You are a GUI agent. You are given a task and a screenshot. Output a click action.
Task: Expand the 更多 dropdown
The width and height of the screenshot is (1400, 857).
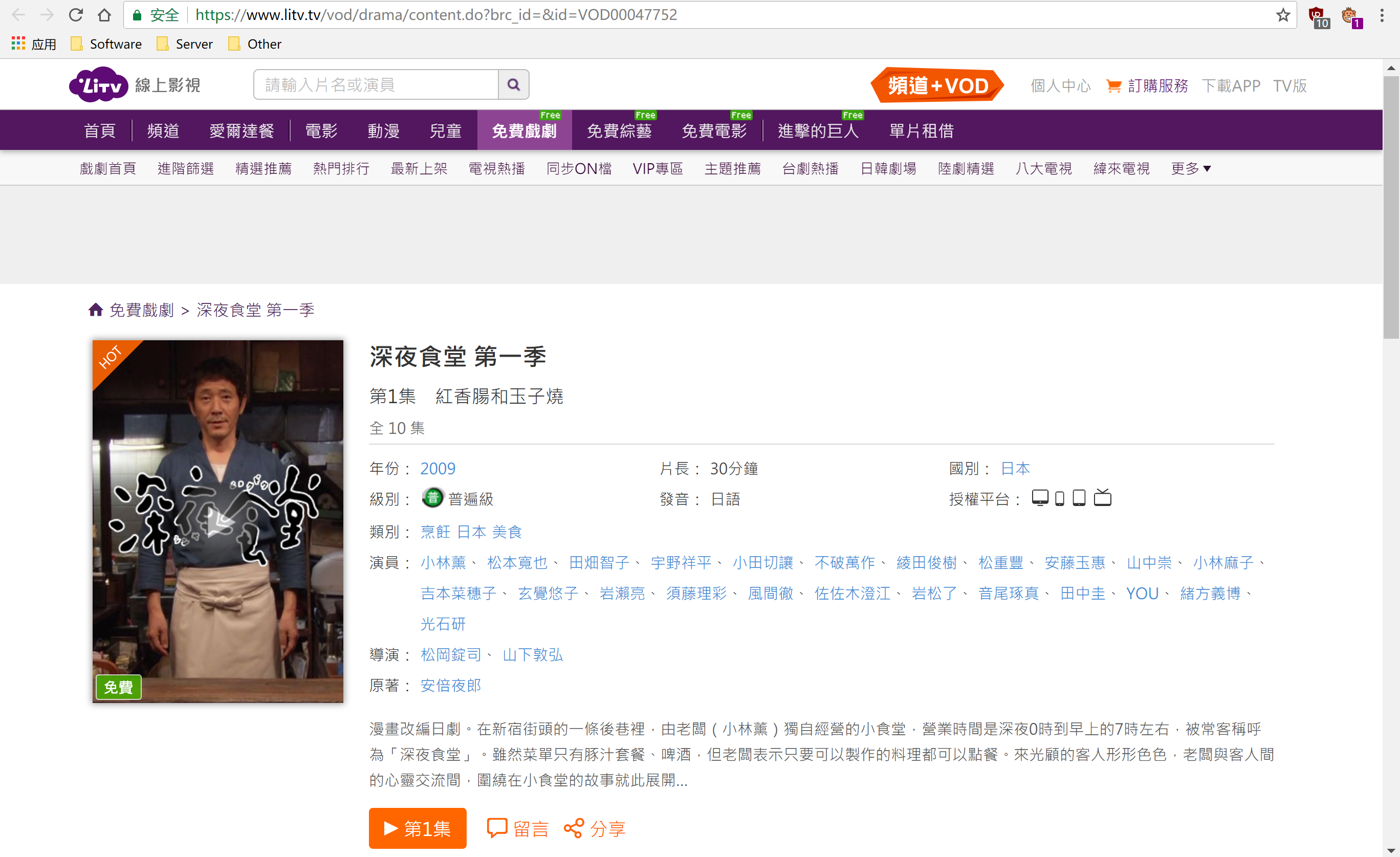(1190, 168)
